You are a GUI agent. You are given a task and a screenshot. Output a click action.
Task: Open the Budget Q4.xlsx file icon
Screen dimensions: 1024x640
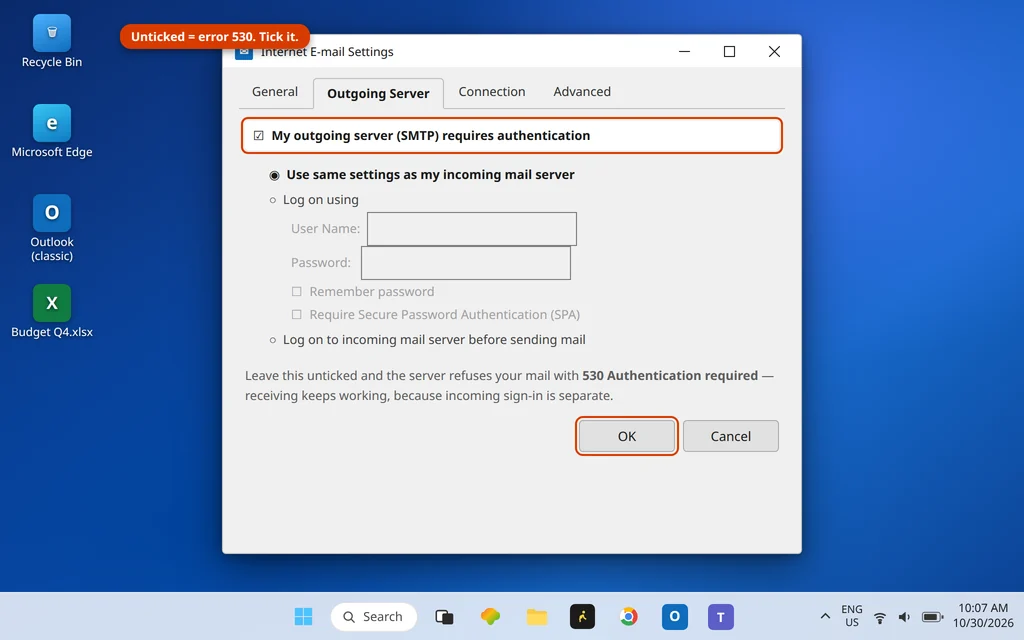point(52,312)
